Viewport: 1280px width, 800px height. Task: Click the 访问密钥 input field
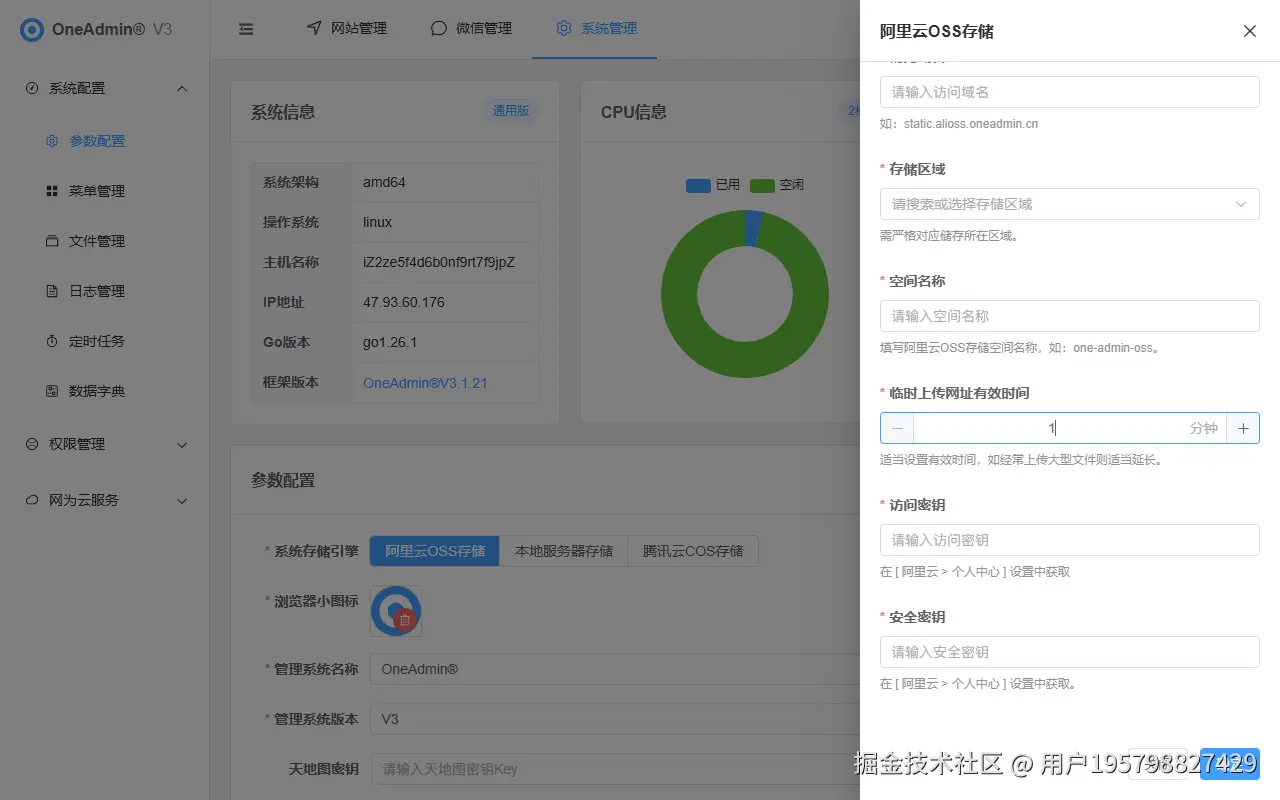tap(1069, 540)
